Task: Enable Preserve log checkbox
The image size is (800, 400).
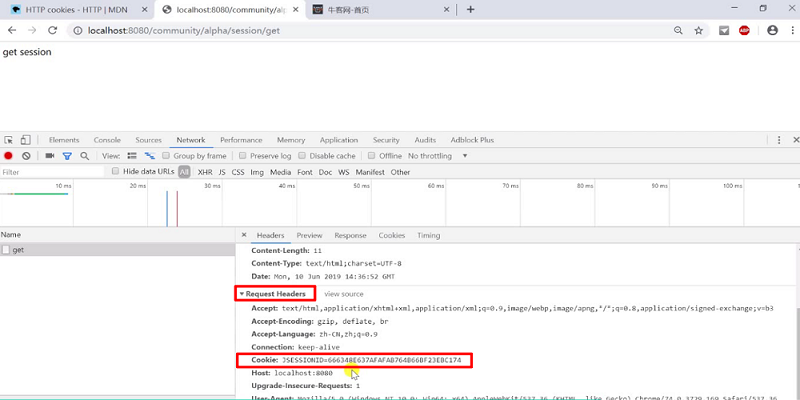Action: tap(243, 155)
